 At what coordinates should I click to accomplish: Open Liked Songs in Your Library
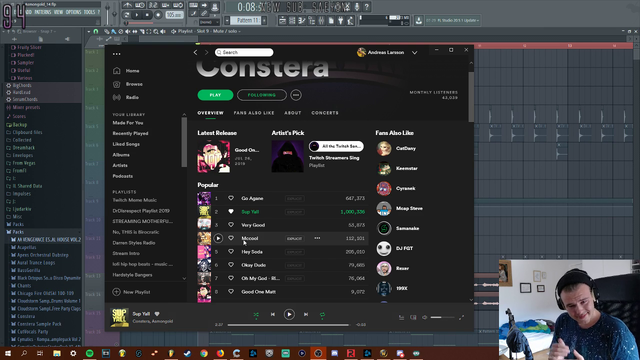126,144
